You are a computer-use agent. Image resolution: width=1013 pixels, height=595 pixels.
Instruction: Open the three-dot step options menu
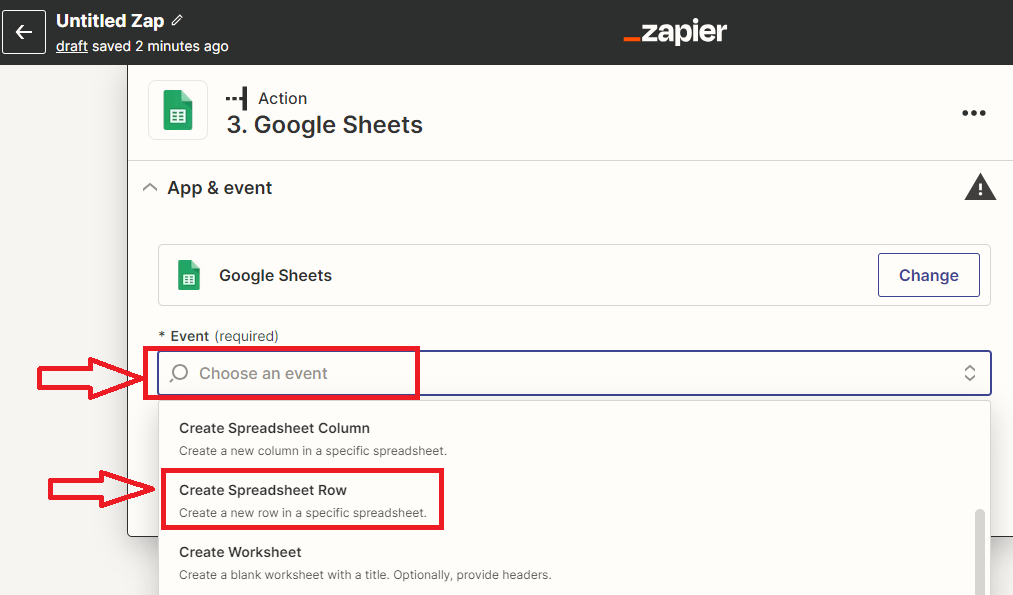point(974,113)
